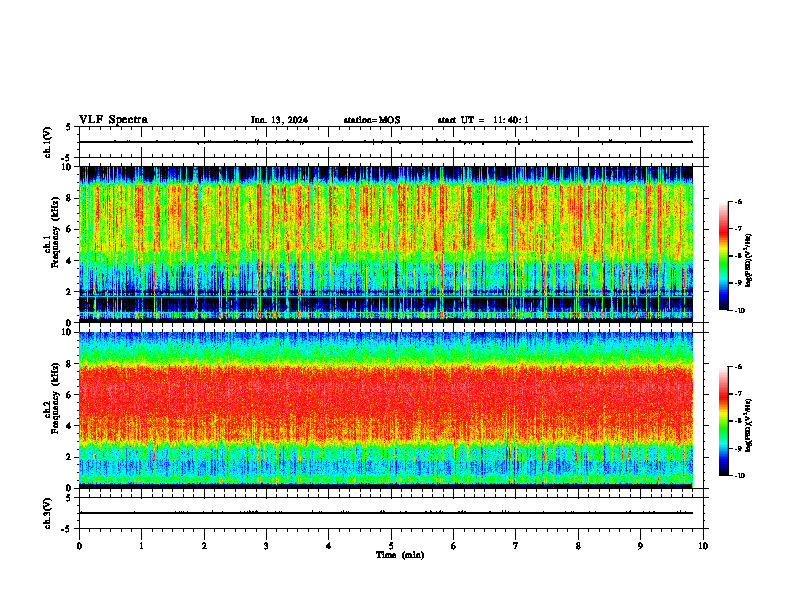Viewport: 792px width, 612px height.
Task: Click the "-10" label on ch.1 color bar
Action: pyautogui.click(x=740, y=311)
